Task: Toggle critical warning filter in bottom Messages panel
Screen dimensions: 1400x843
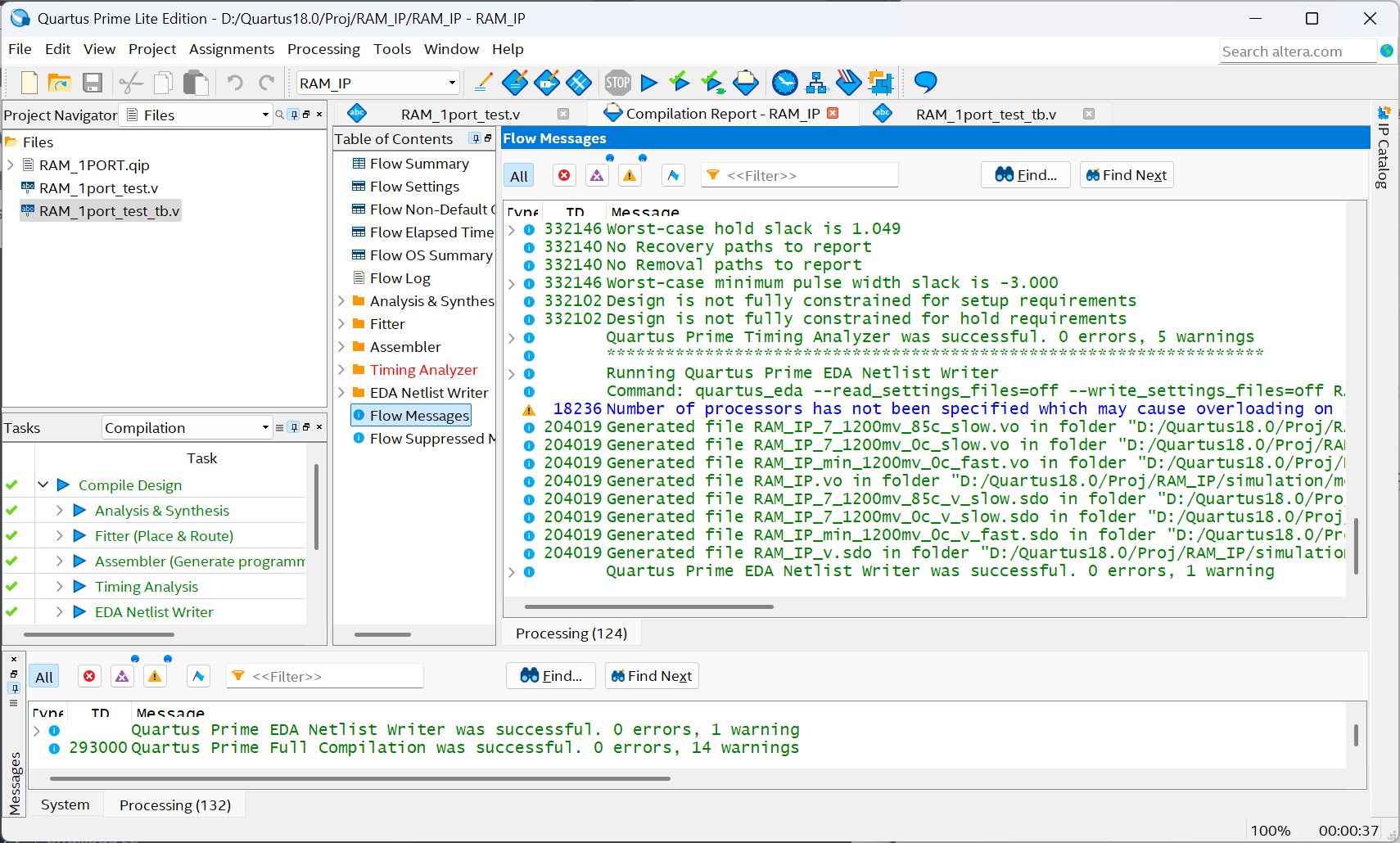Action: pyautogui.click(x=122, y=676)
